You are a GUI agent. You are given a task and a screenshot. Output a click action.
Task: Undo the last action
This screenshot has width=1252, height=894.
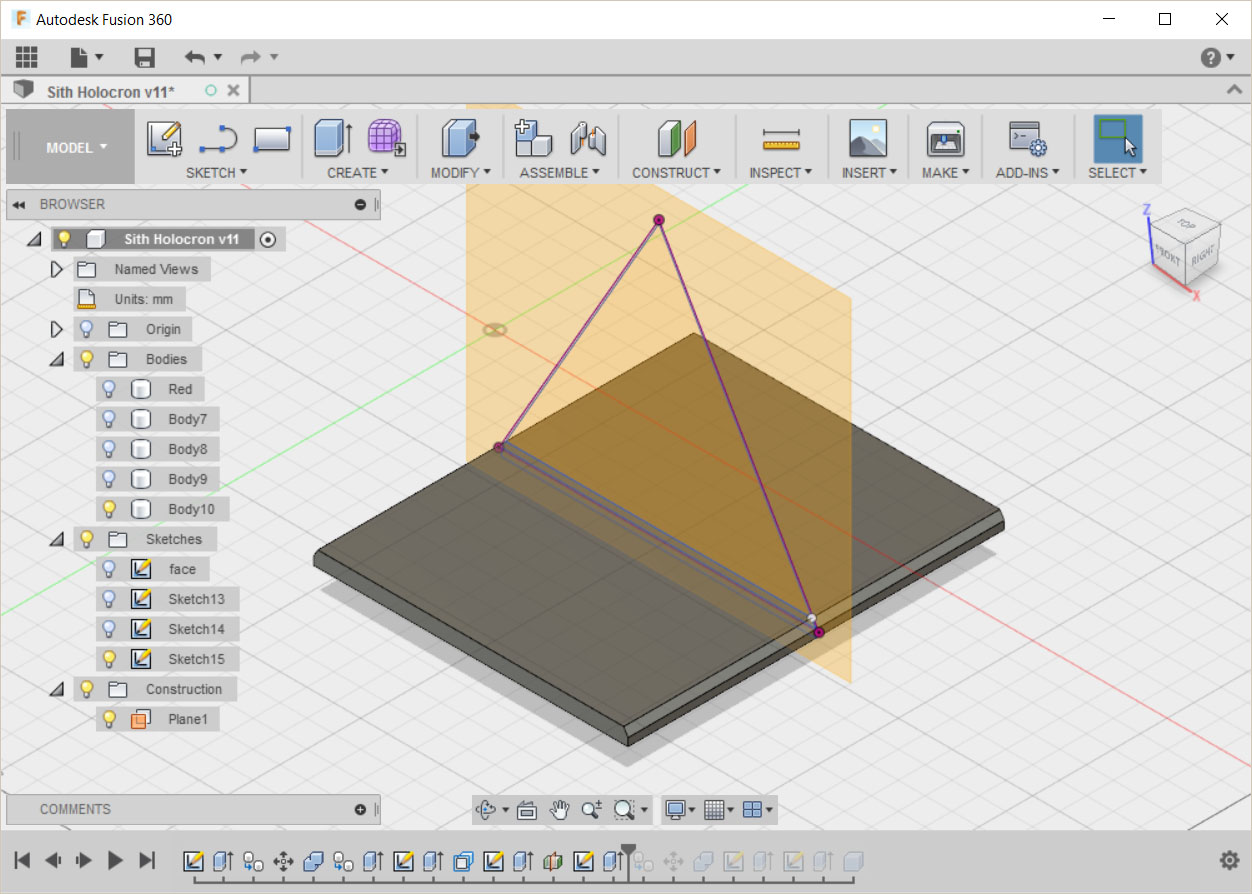[195, 58]
